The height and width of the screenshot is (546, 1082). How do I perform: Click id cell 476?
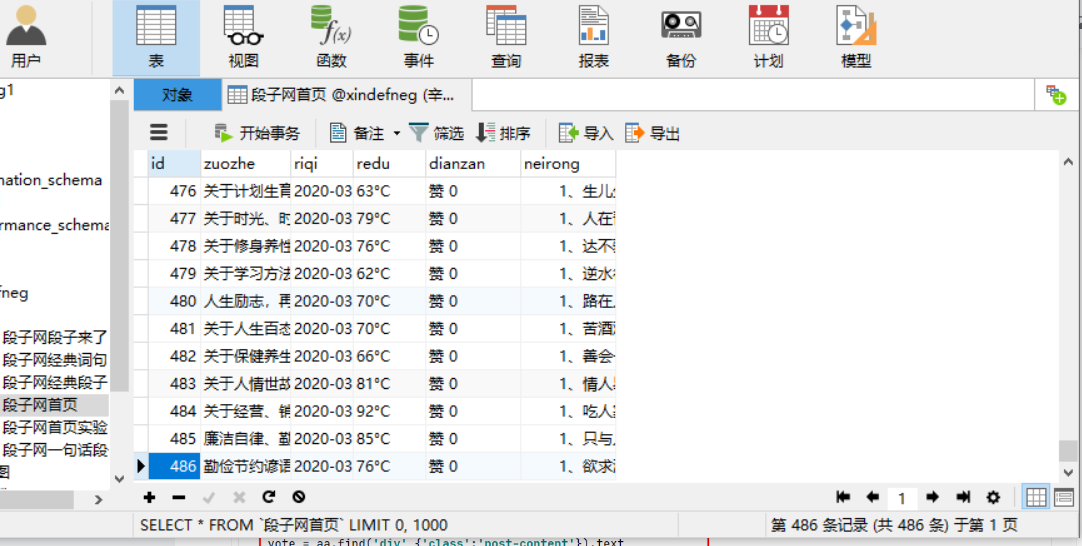tap(174, 191)
